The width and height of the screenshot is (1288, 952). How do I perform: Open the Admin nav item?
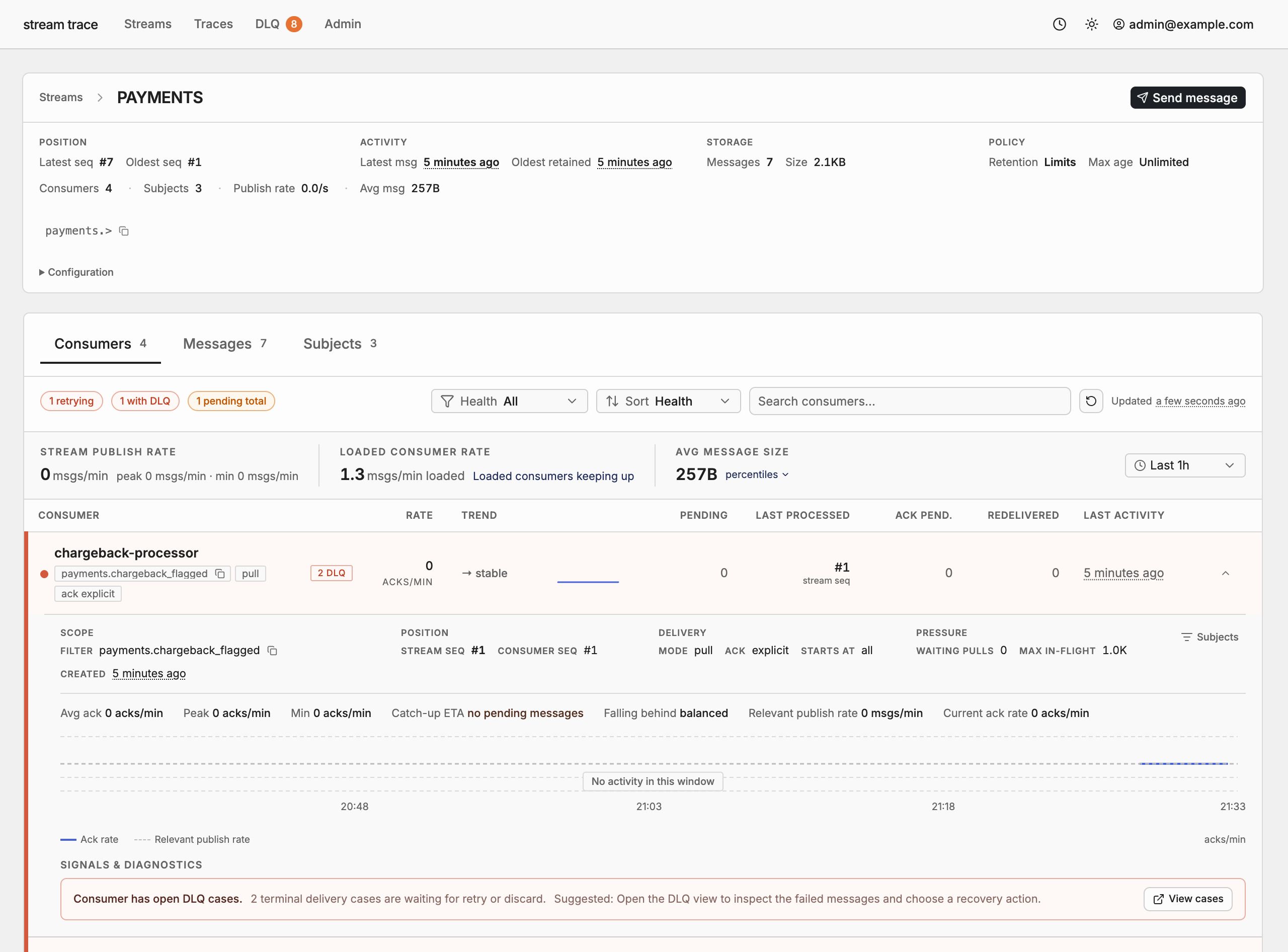[343, 24]
